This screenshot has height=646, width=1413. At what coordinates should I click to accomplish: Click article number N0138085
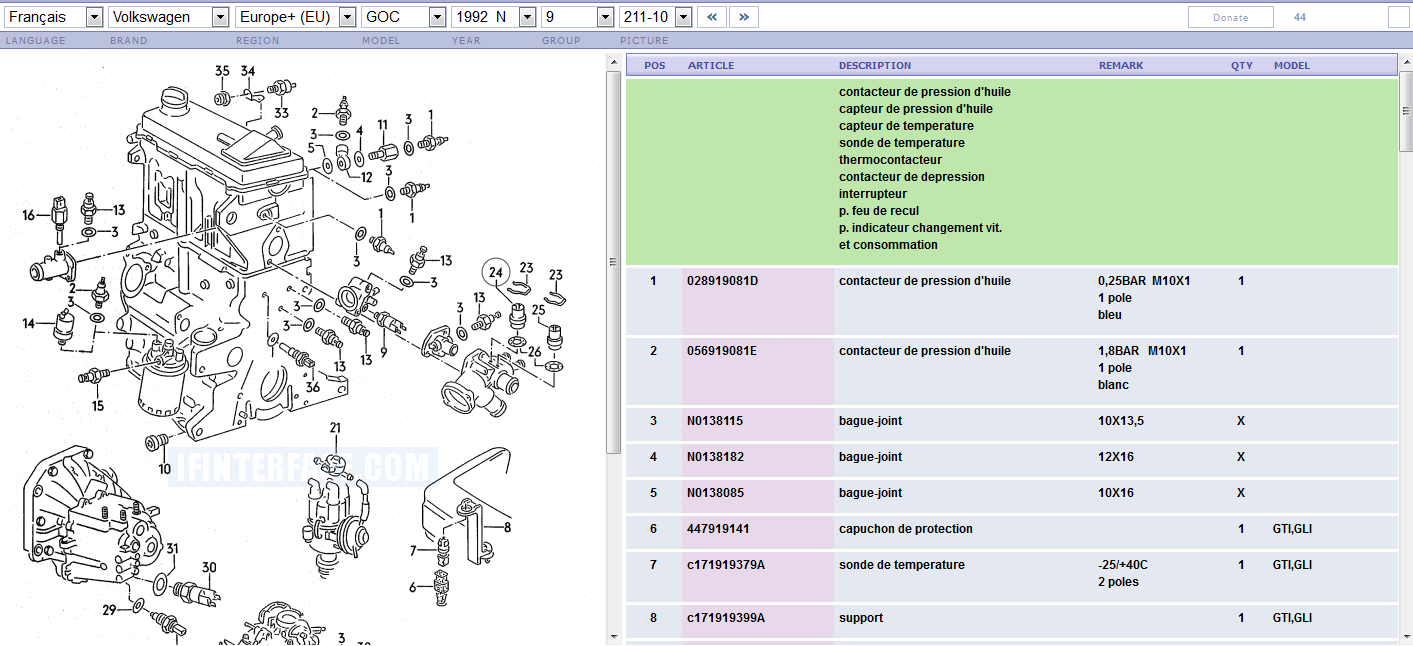pos(715,493)
